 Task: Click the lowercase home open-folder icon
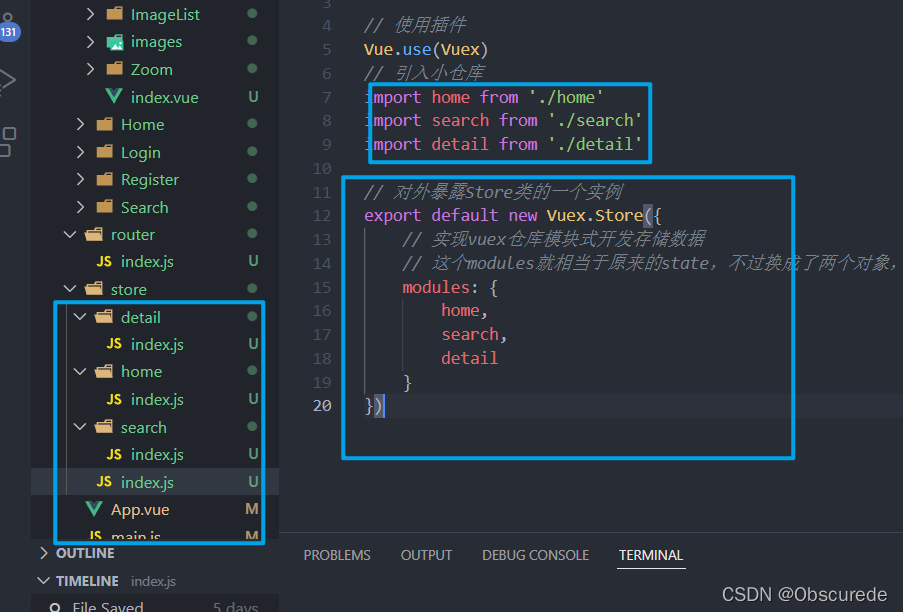point(104,371)
